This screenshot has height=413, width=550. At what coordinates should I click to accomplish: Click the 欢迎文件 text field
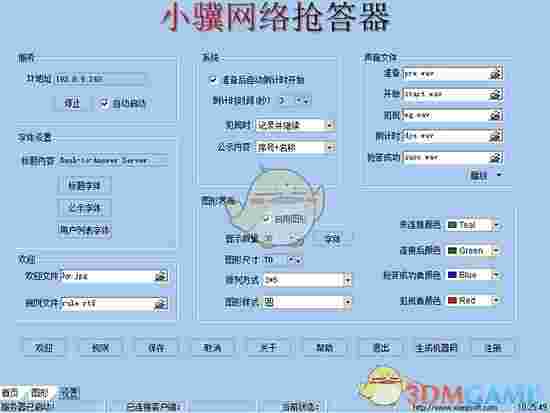click(x=108, y=276)
